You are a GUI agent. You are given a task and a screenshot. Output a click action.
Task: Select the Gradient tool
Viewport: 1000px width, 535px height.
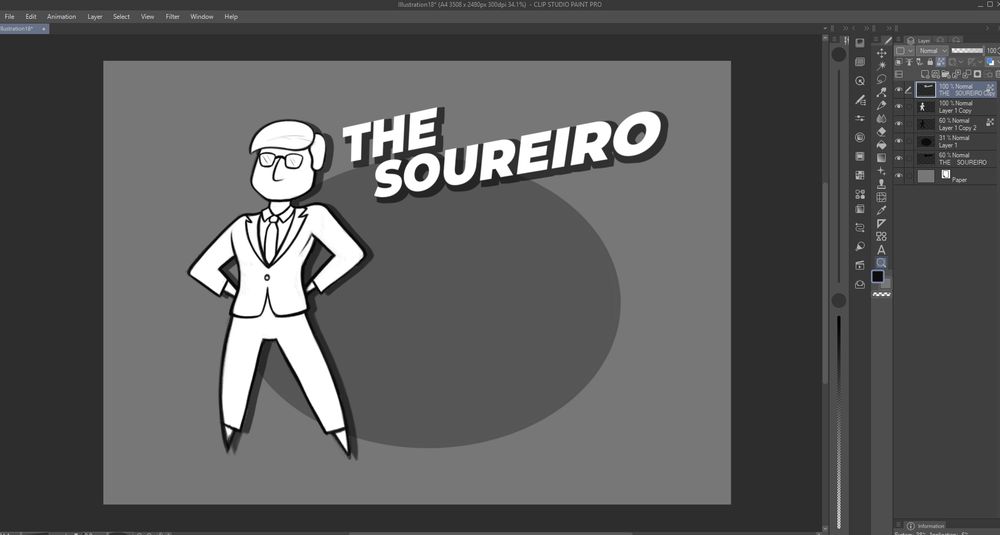pyautogui.click(x=881, y=158)
